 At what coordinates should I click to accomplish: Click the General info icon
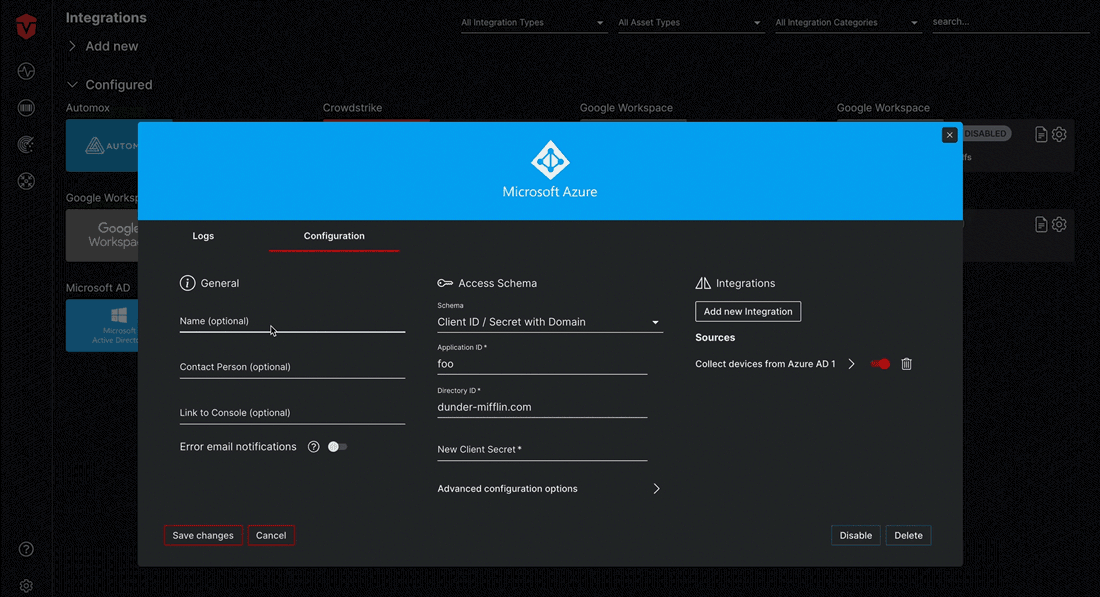187,283
